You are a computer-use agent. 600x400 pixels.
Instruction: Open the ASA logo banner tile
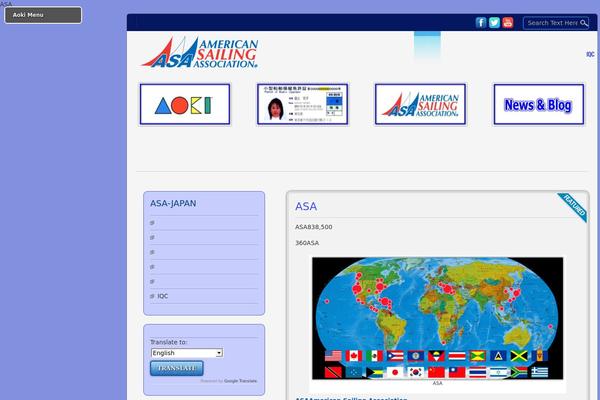(420, 104)
